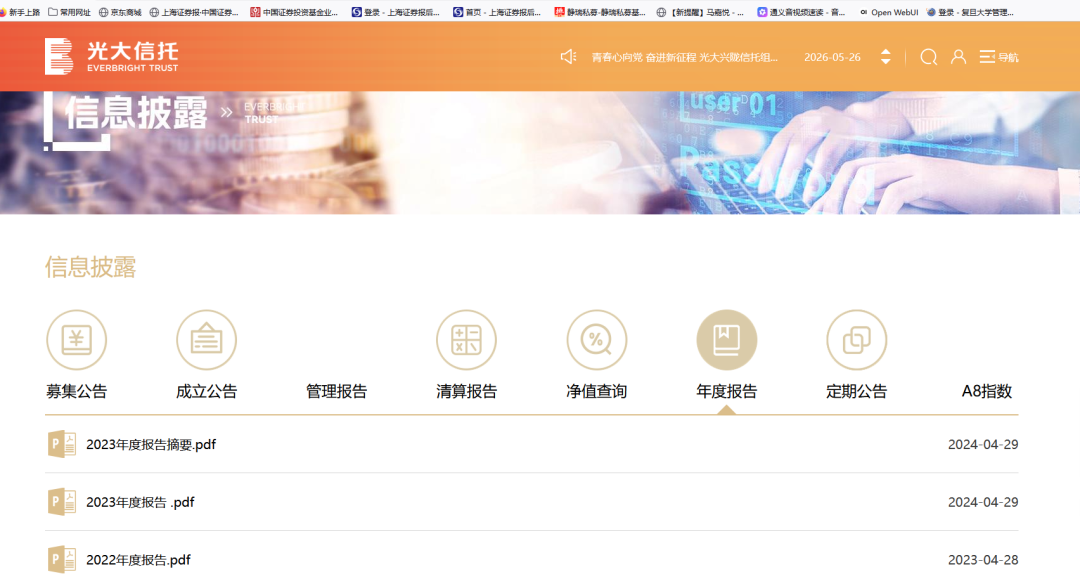Open the 登录 - 上海证券报后 bookmark
This screenshot has height=581, width=1080.
pyautogui.click(x=395, y=12)
